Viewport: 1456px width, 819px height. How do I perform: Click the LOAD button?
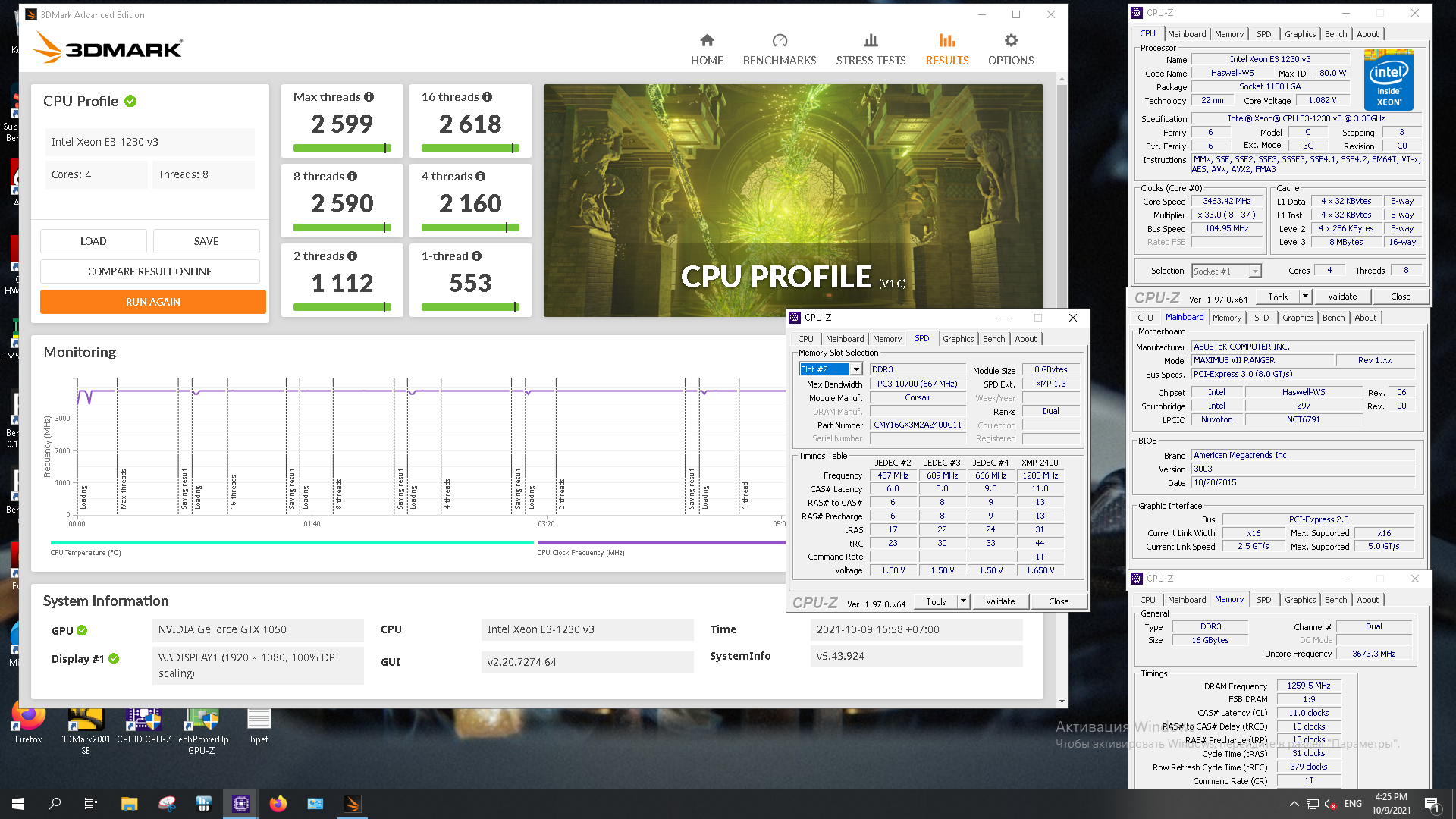click(x=93, y=241)
